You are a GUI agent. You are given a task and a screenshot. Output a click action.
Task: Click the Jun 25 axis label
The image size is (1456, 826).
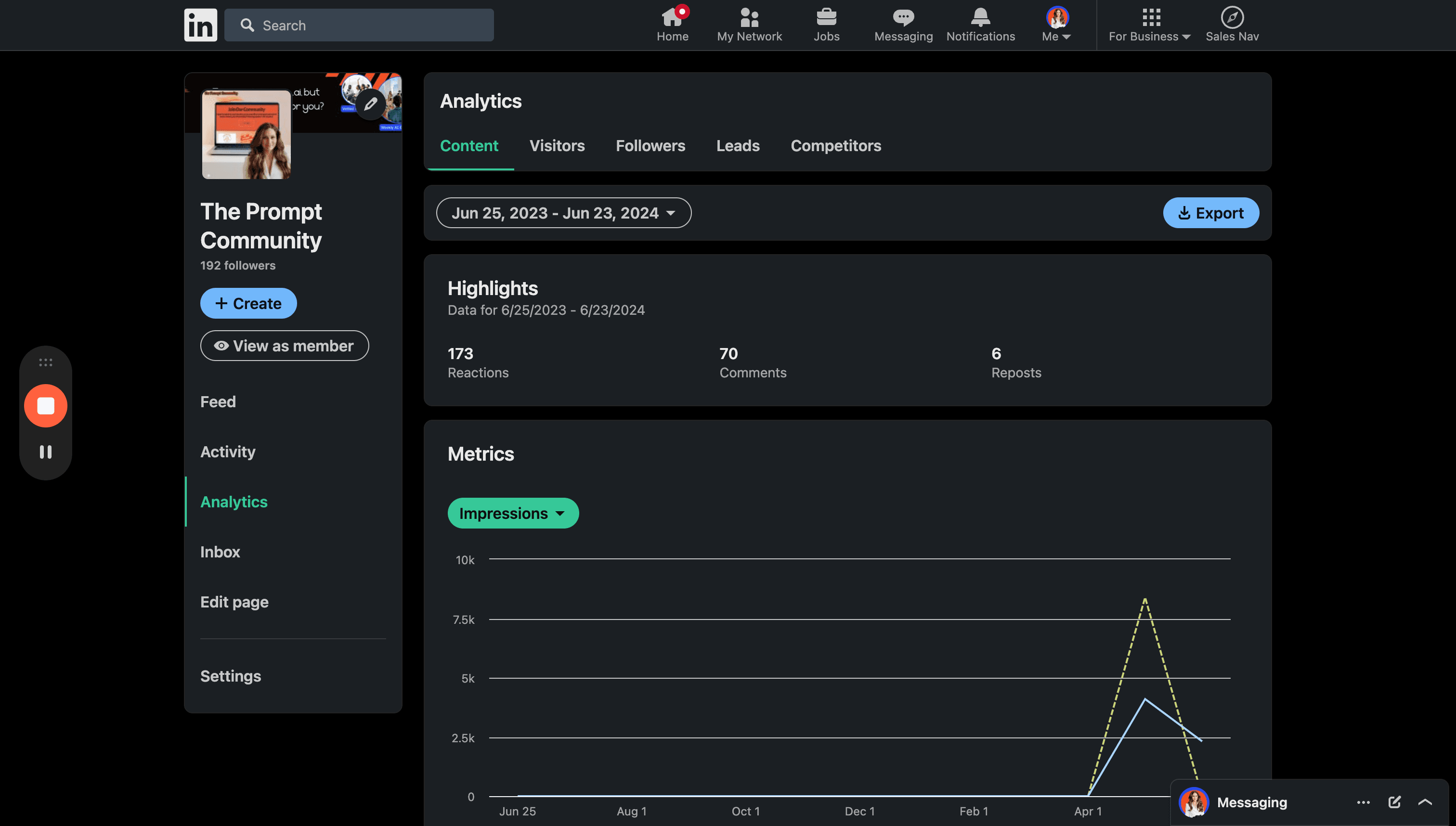(517, 811)
